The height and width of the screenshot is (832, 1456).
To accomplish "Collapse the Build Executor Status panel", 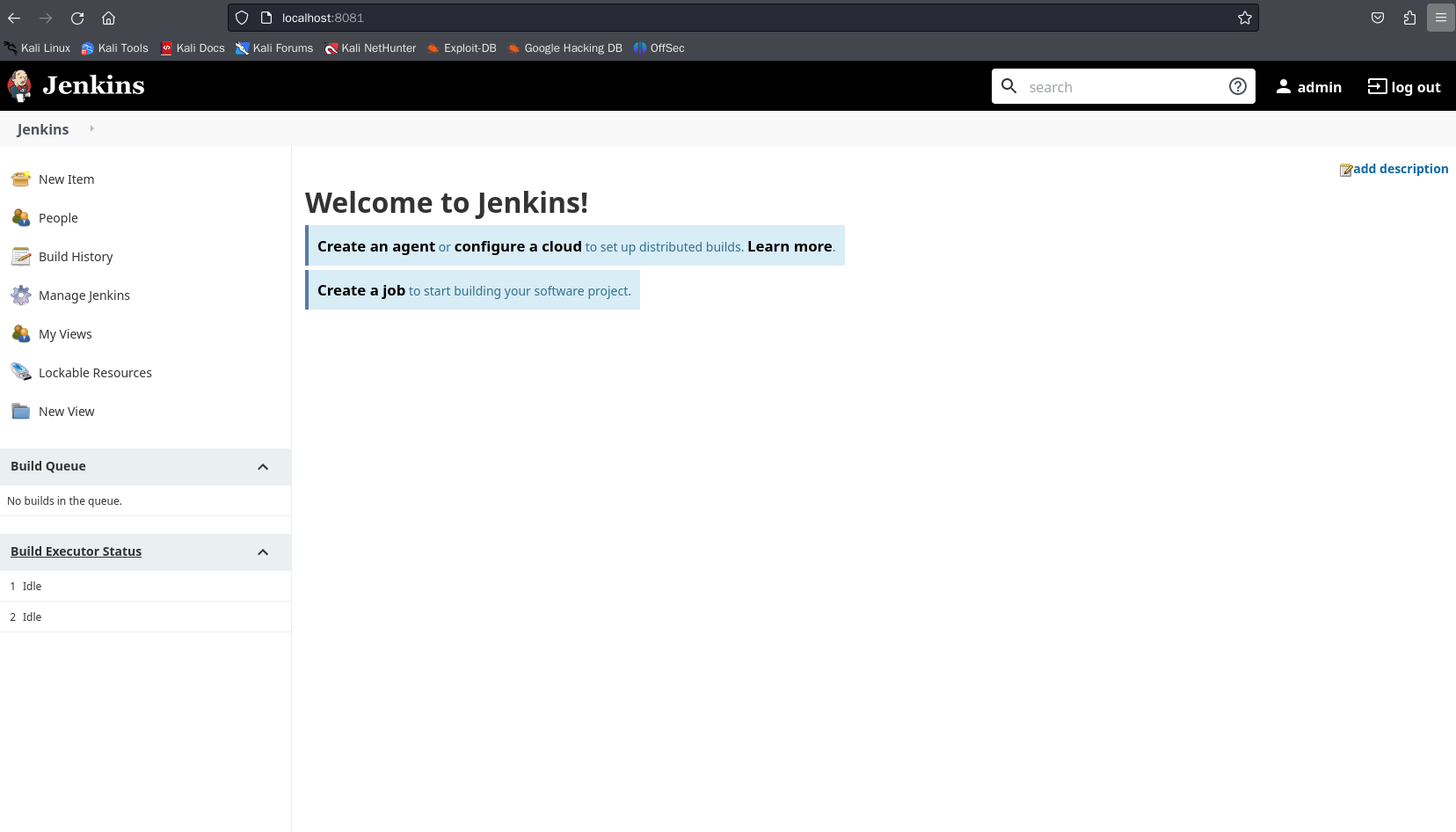I will [x=263, y=552].
